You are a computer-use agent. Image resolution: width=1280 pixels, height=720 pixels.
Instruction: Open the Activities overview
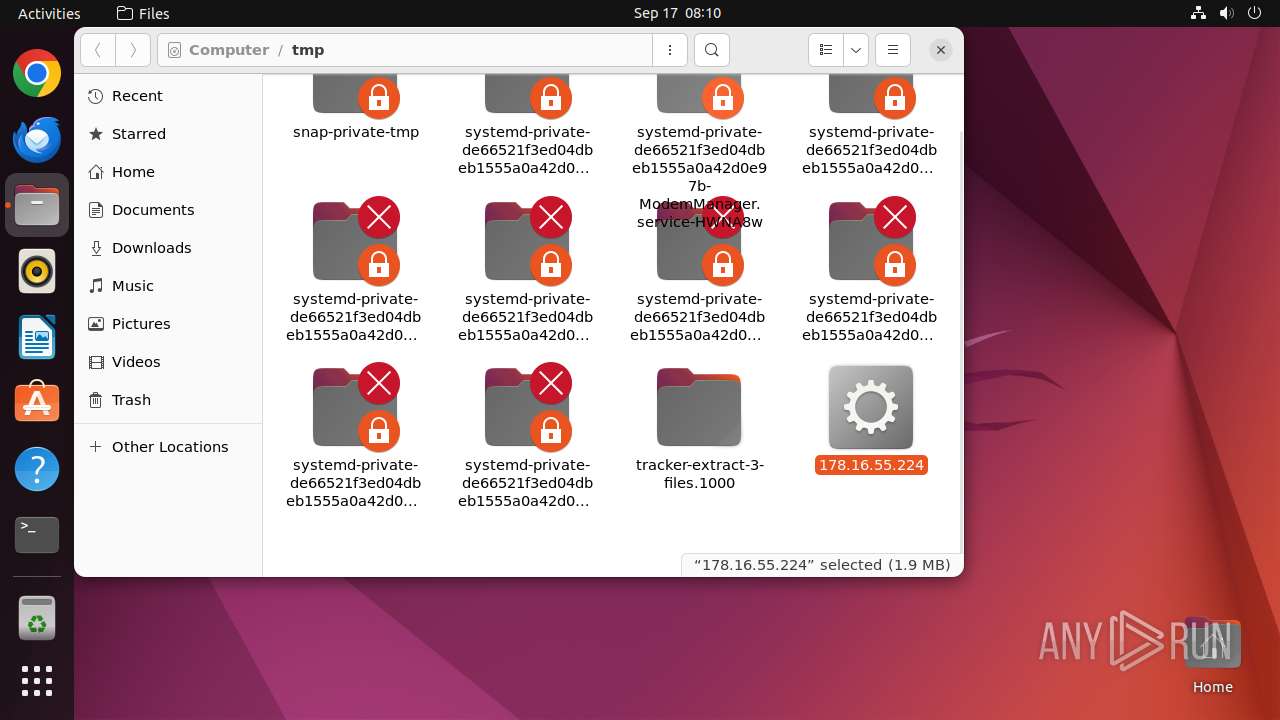(49, 13)
